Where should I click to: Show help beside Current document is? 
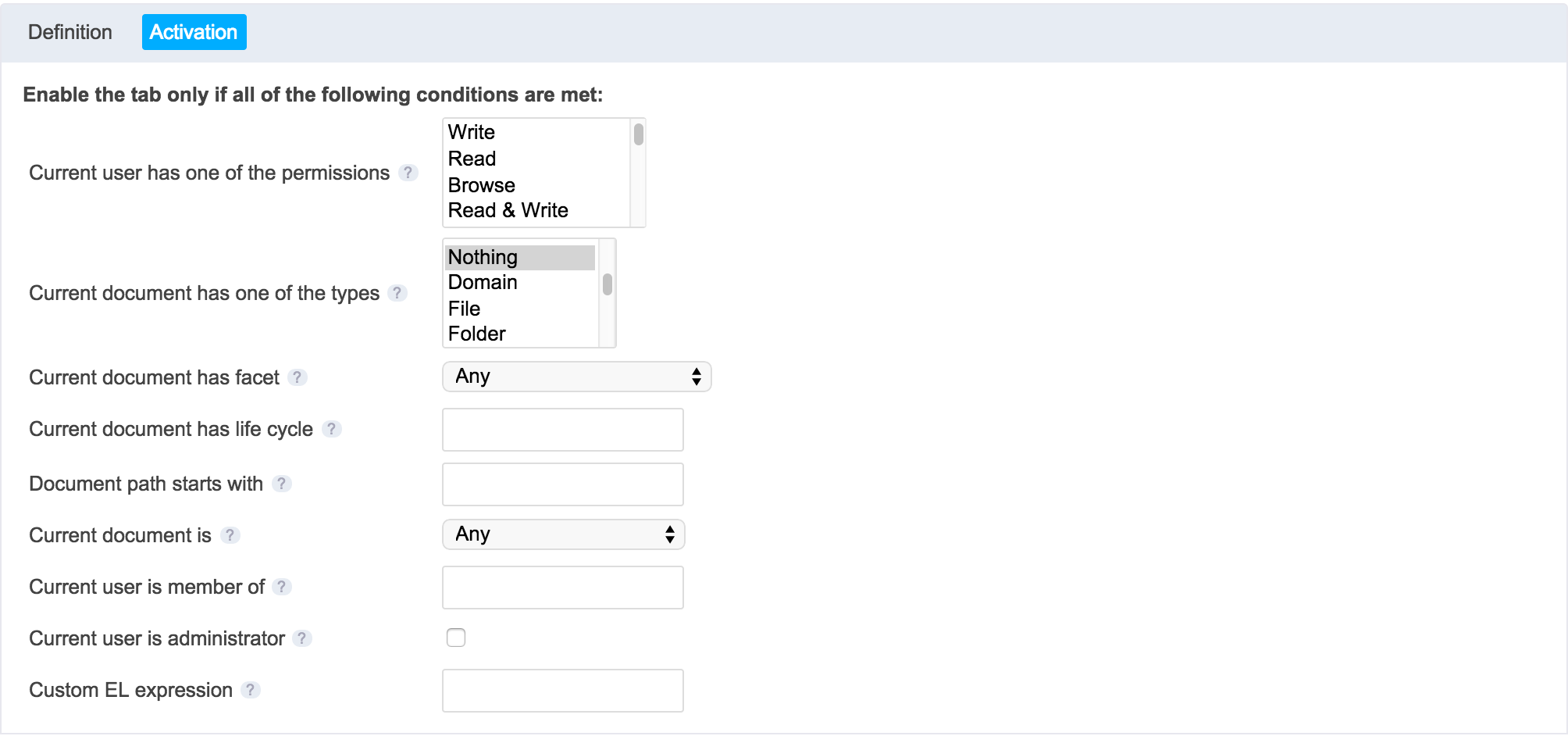tap(230, 535)
